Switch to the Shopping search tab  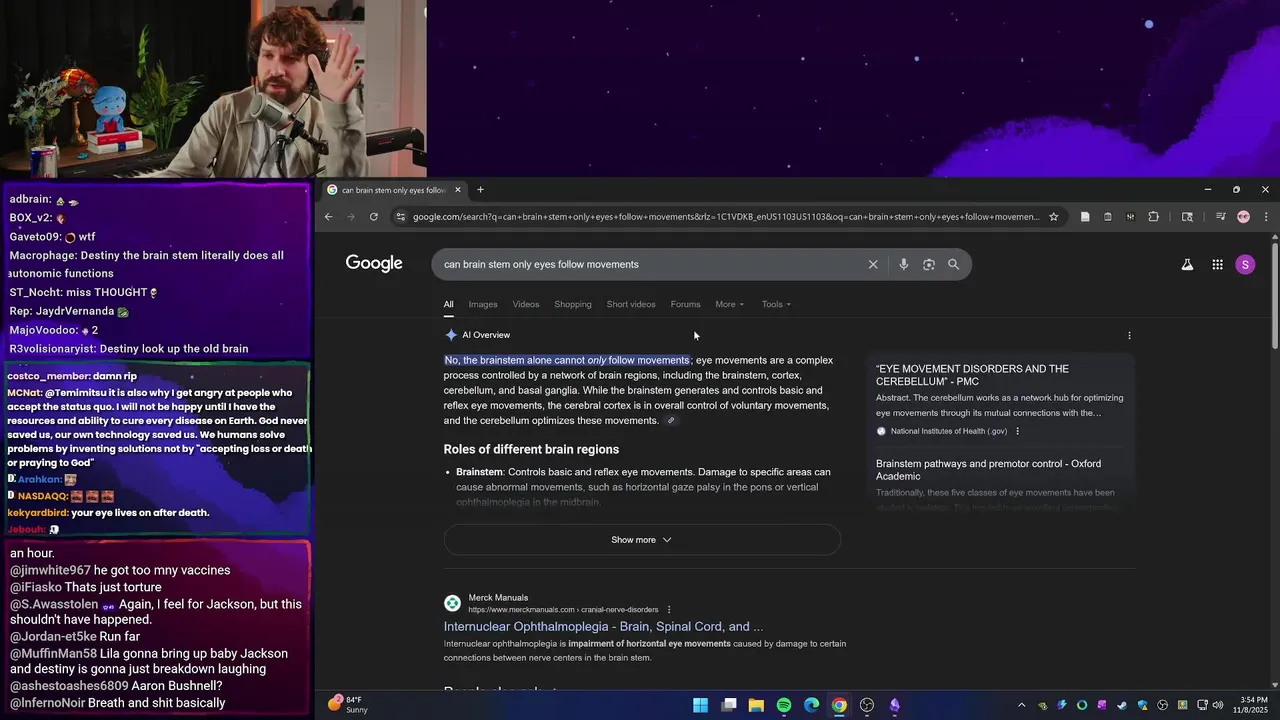(x=573, y=304)
